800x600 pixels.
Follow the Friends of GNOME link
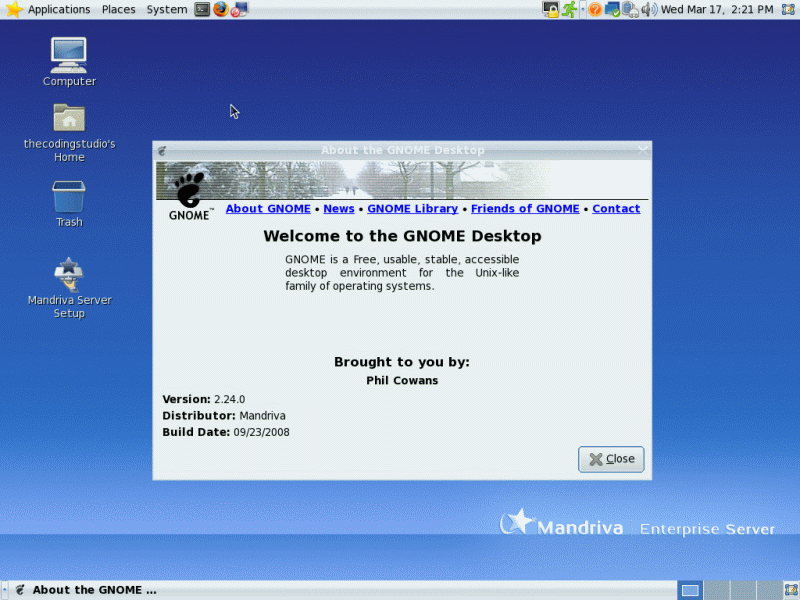525,208
